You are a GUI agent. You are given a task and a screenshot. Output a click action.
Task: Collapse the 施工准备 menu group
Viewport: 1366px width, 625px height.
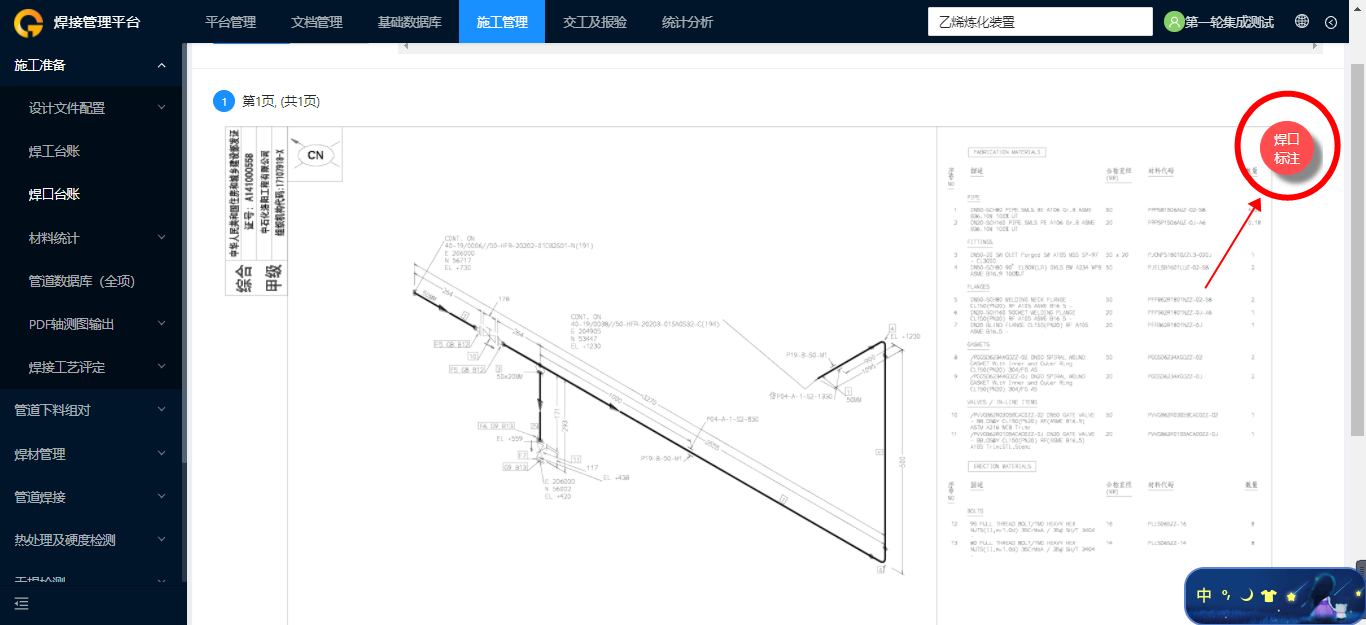90,65
